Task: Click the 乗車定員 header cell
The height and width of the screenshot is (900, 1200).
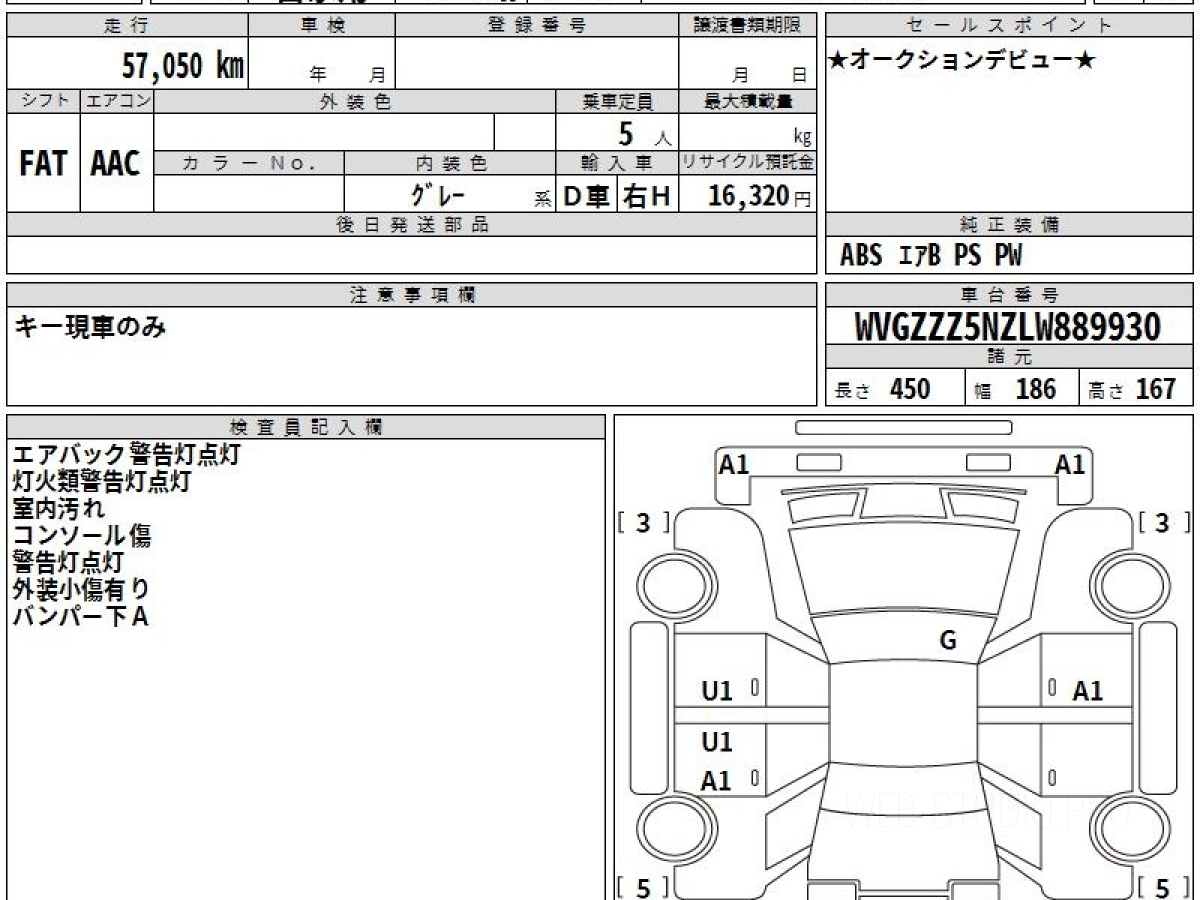Action: pos(617,101)
